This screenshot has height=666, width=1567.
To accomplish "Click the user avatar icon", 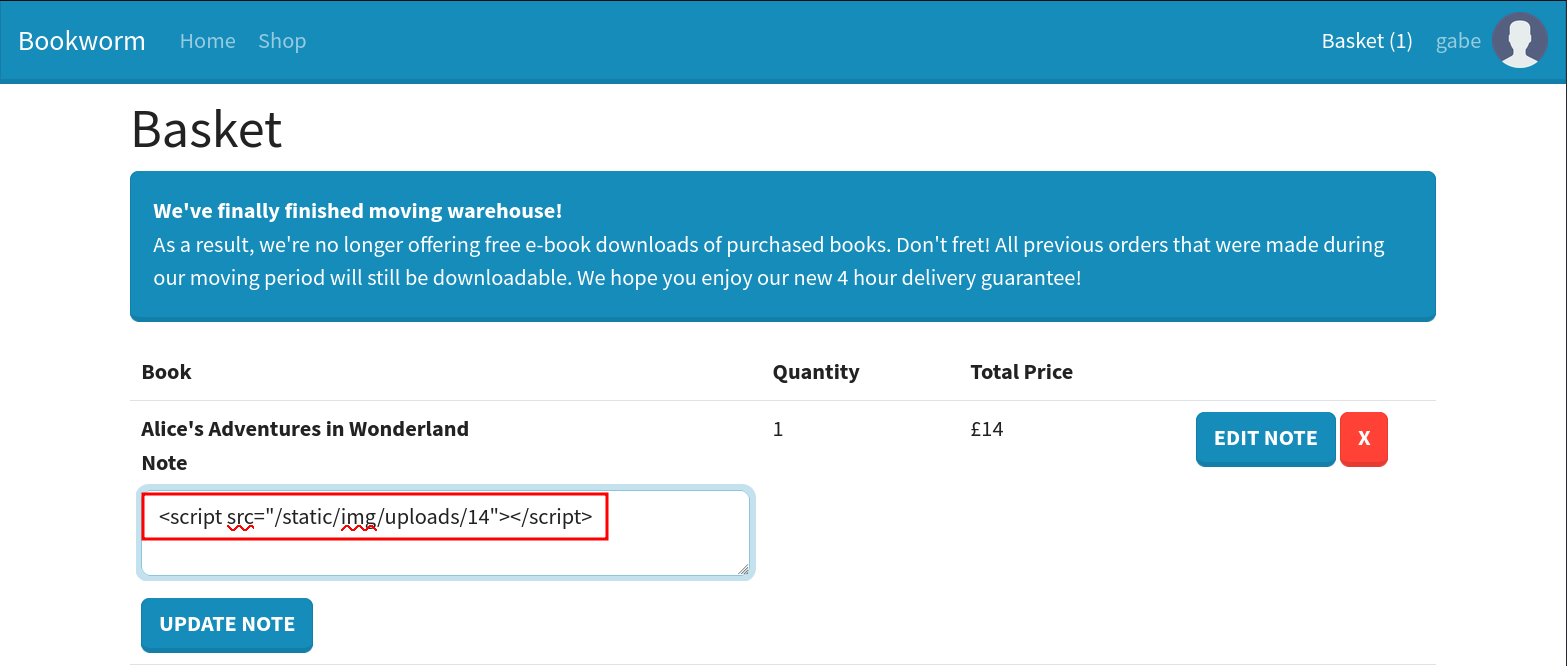I will 1519,41.
